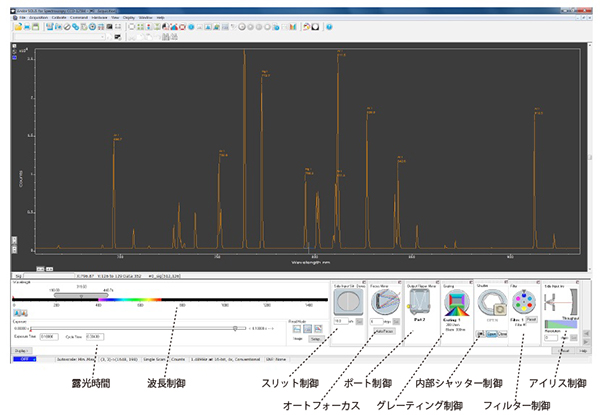Select the third Read Mode icon
This screenshot has width=600, height=415.
[318, 329]
